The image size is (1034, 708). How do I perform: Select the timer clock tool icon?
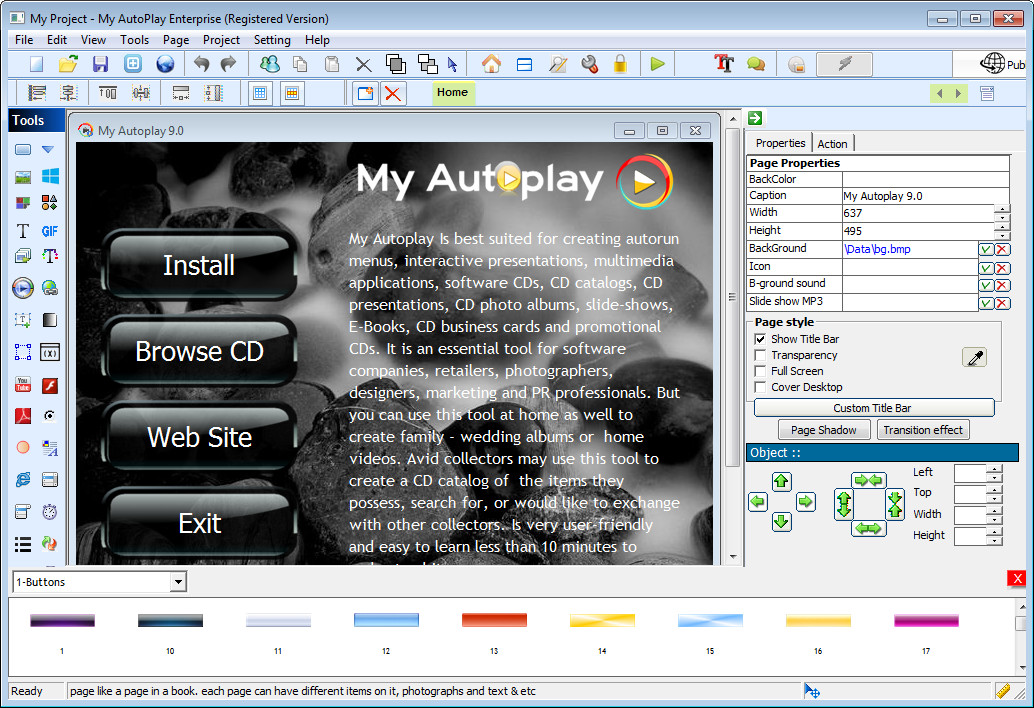(49, 512)
